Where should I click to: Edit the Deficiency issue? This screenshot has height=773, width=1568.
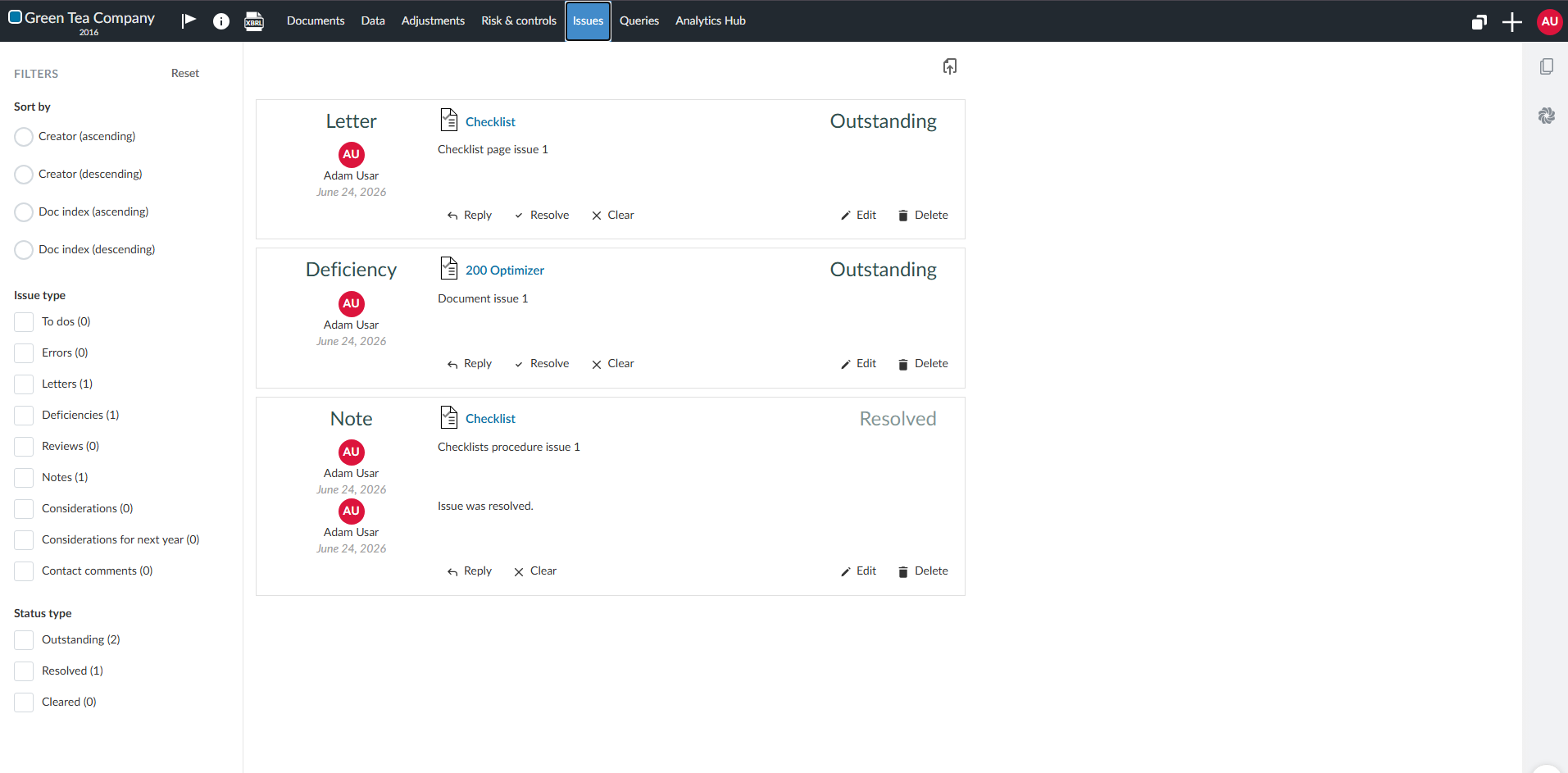858,363
